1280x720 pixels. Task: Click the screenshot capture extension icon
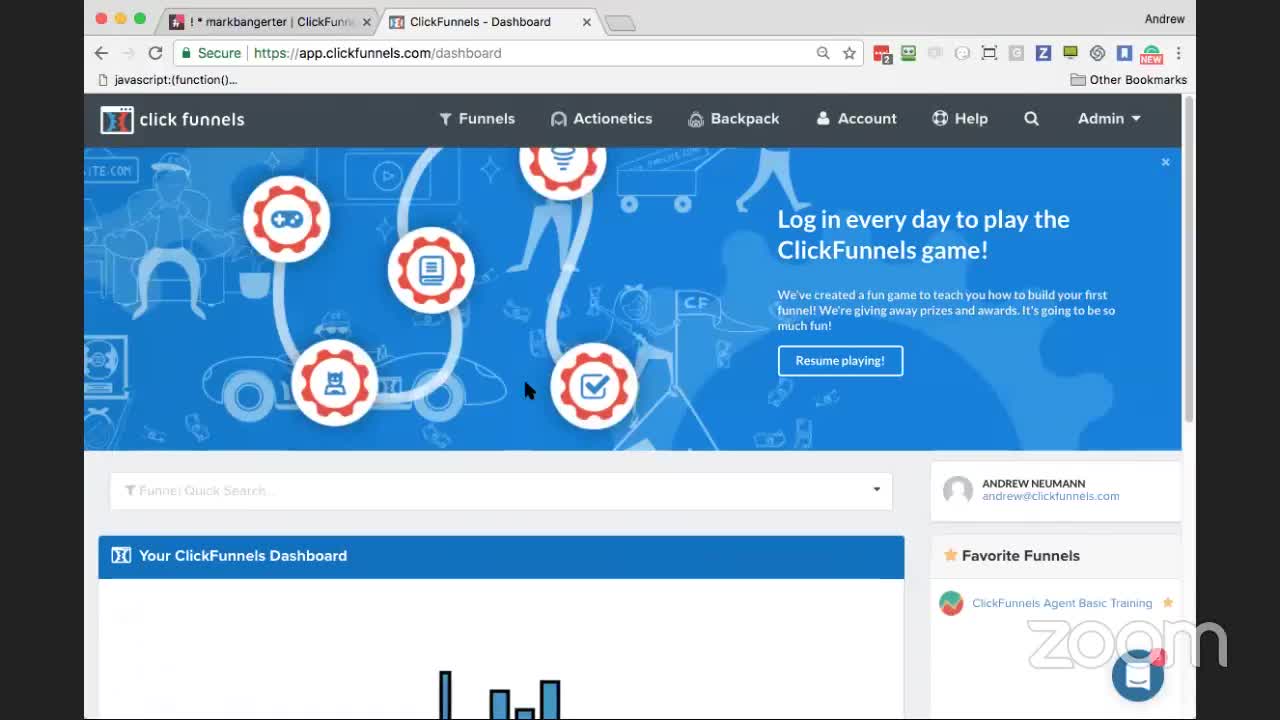pos(989,53)
